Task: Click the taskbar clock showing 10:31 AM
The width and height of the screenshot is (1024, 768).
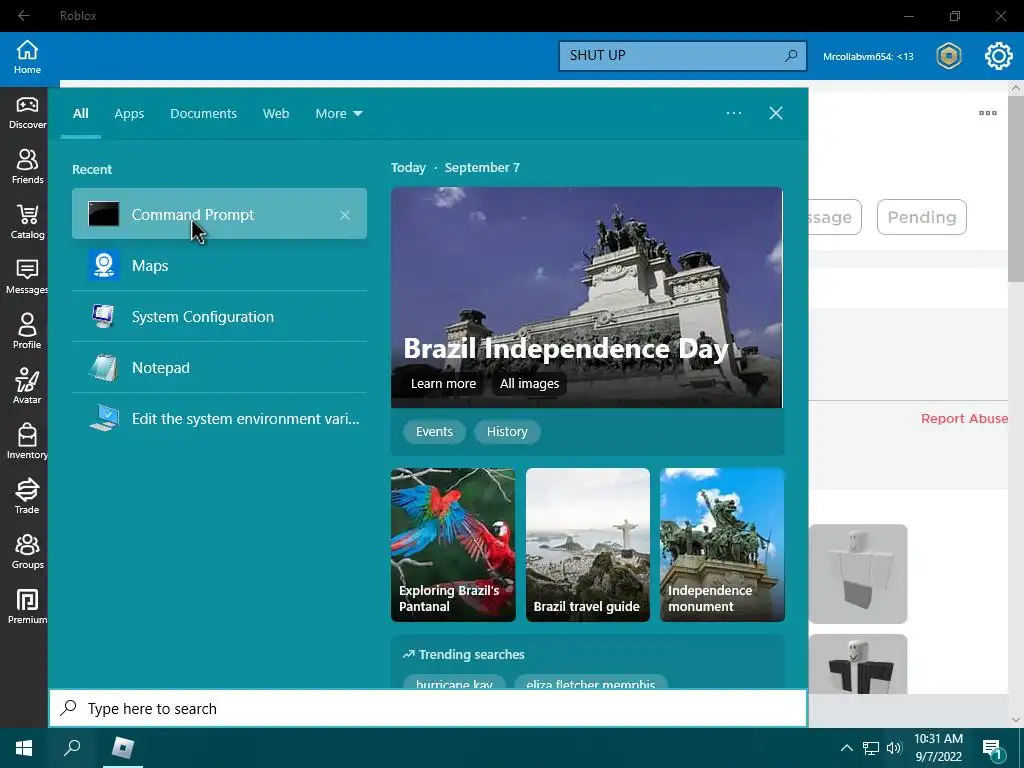Action: [938, 748]
